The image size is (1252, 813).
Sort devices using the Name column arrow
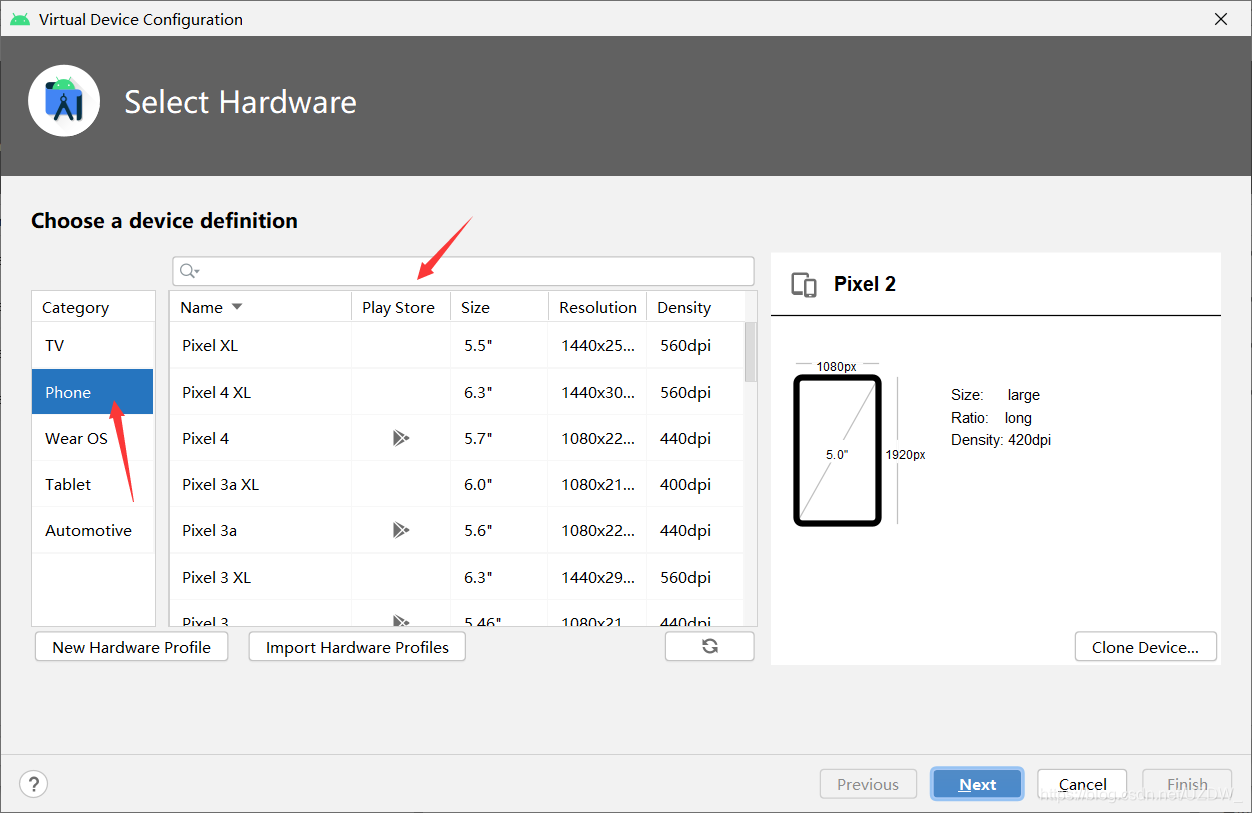(x=237, y=307)
